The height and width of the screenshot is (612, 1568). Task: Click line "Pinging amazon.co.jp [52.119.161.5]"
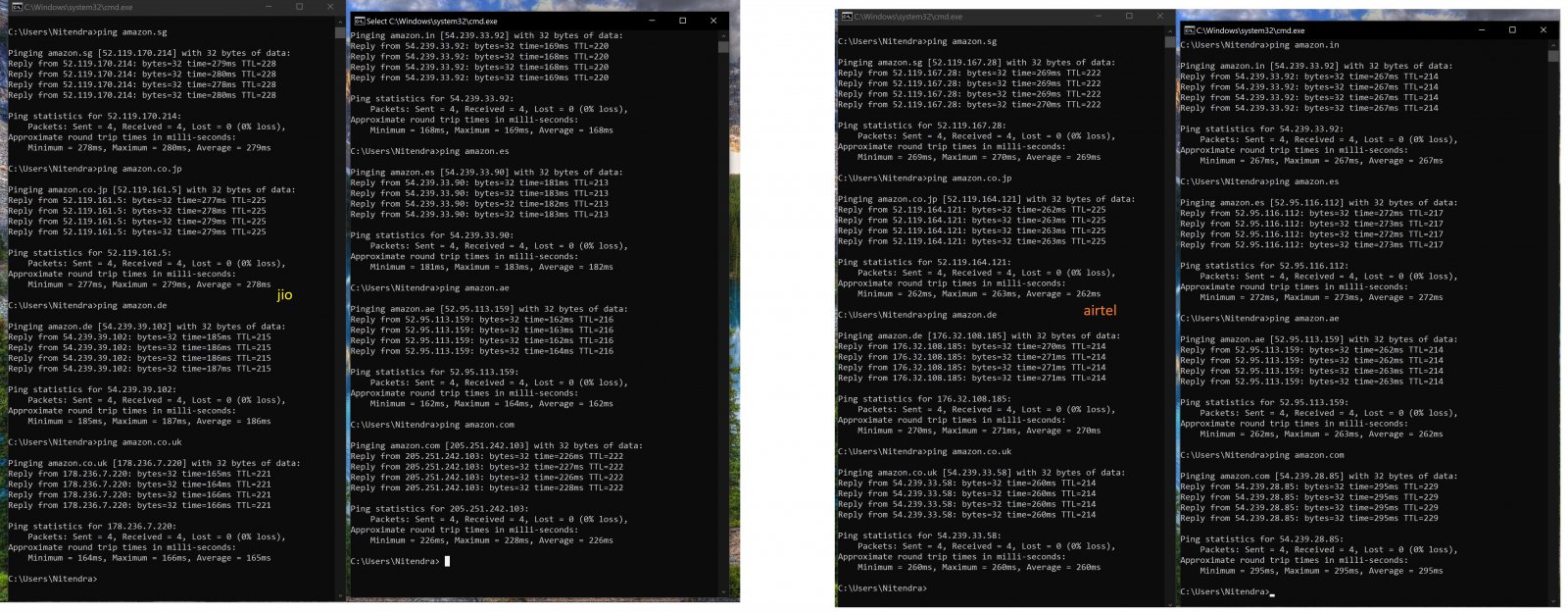pyautogui.click(x=152, y=189)
